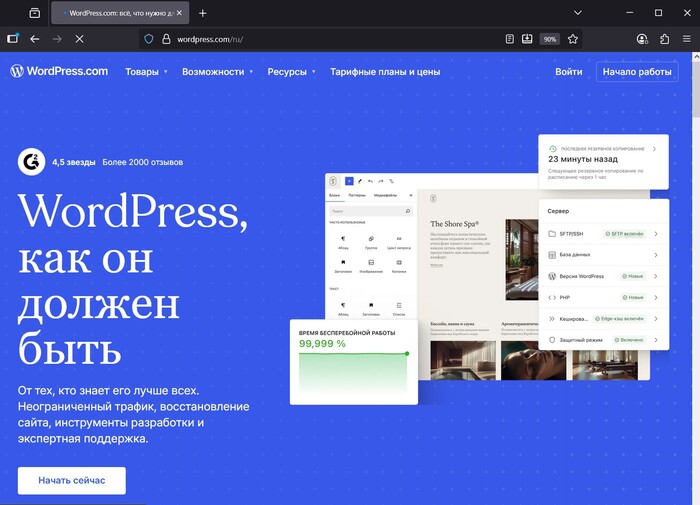The width and height of the screenshot is (700, 505).
Task: Toggle reader view icon
Action: point(509,39)
